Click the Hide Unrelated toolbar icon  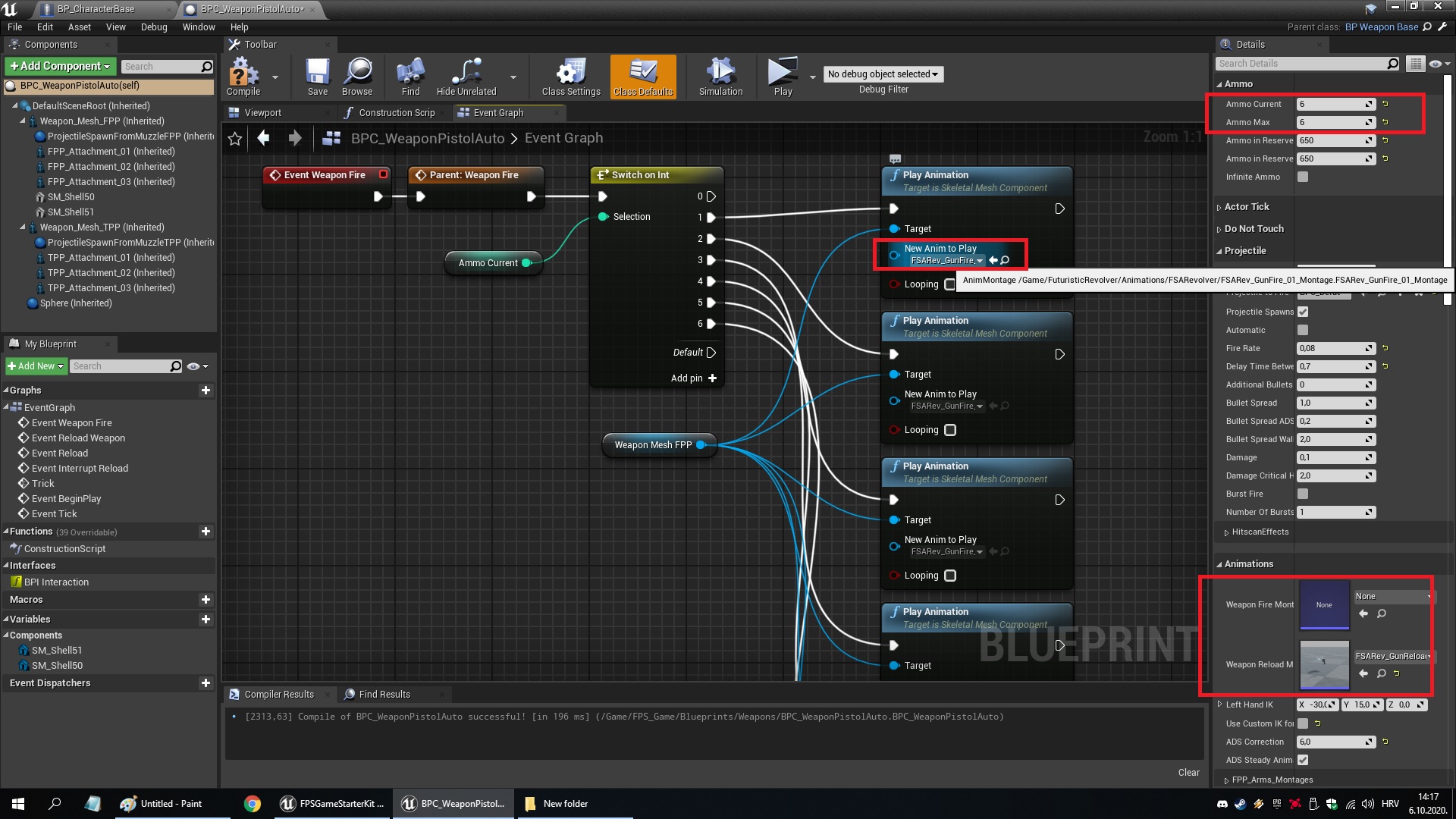coord(466,76)
